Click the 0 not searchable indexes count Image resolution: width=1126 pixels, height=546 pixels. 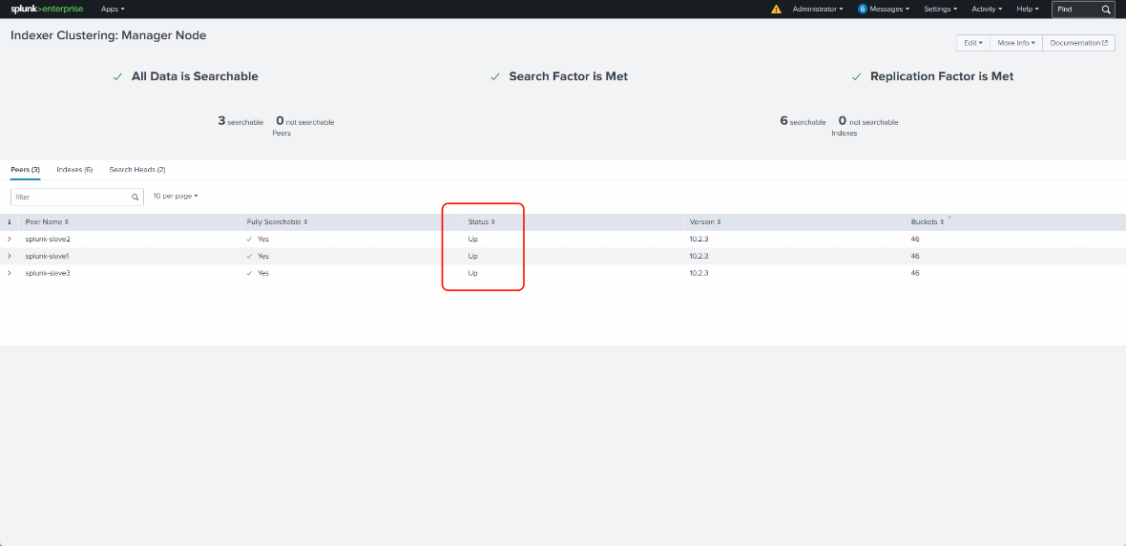click(868, 121)
